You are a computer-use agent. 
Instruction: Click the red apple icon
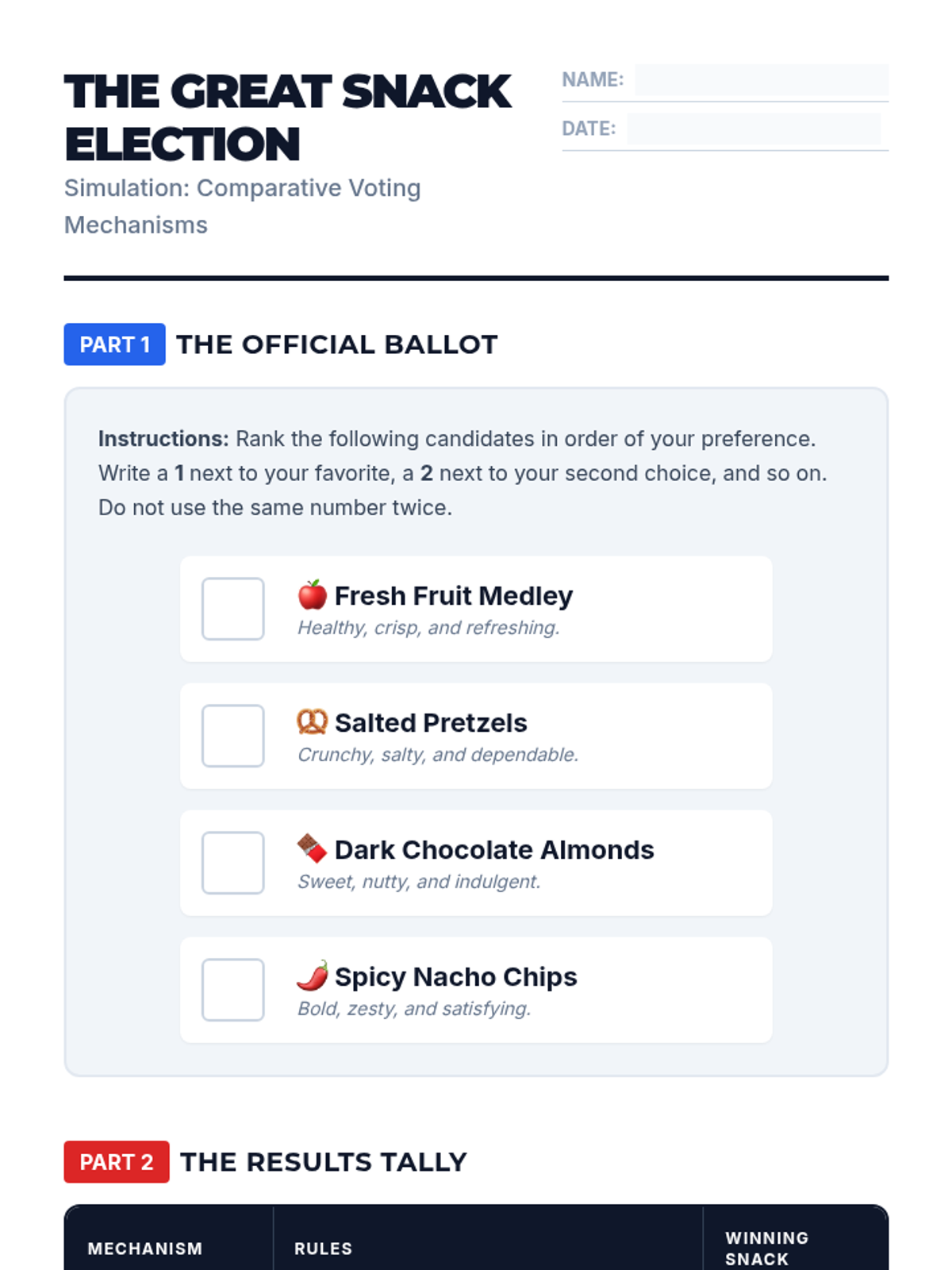click(312, 595)
